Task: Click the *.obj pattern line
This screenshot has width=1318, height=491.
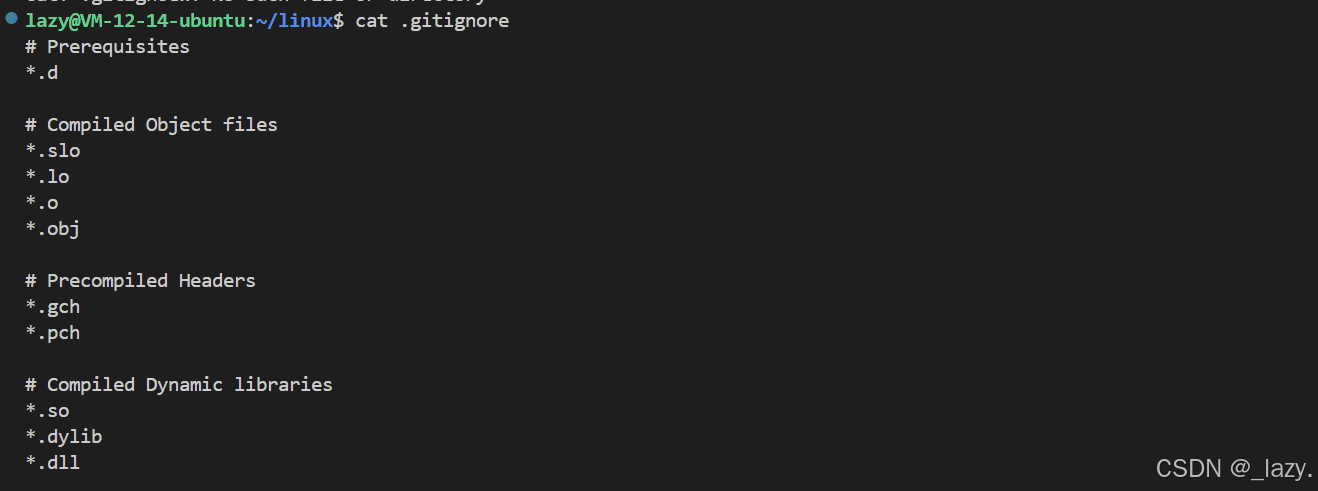Action: [53, 229]
